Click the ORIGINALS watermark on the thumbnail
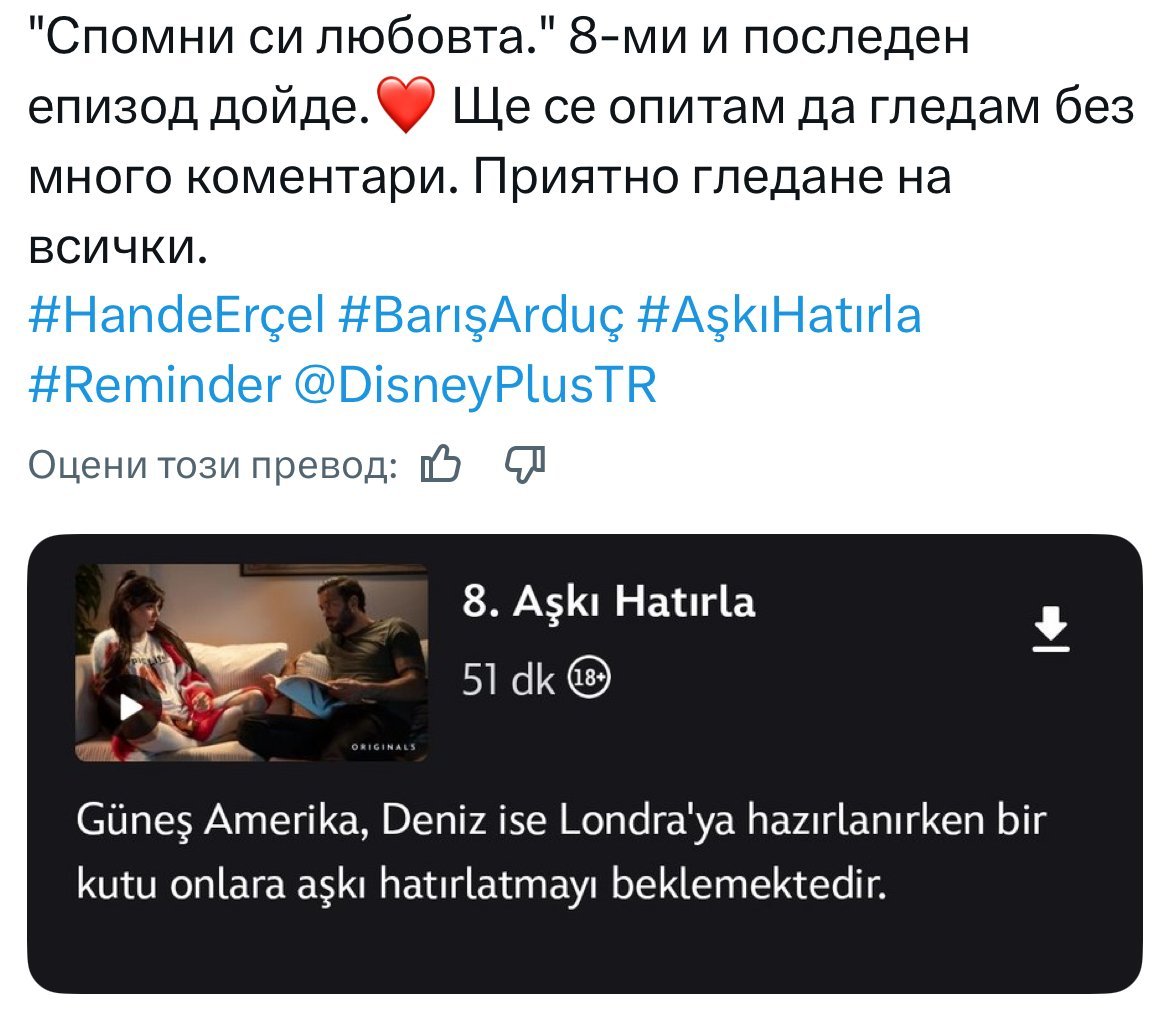1170x1020 pixels. click(x=384, y=747)
